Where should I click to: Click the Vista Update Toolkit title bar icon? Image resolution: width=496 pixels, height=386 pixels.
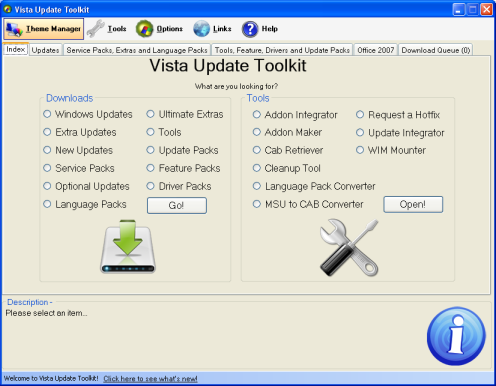[x=7, y=9]
